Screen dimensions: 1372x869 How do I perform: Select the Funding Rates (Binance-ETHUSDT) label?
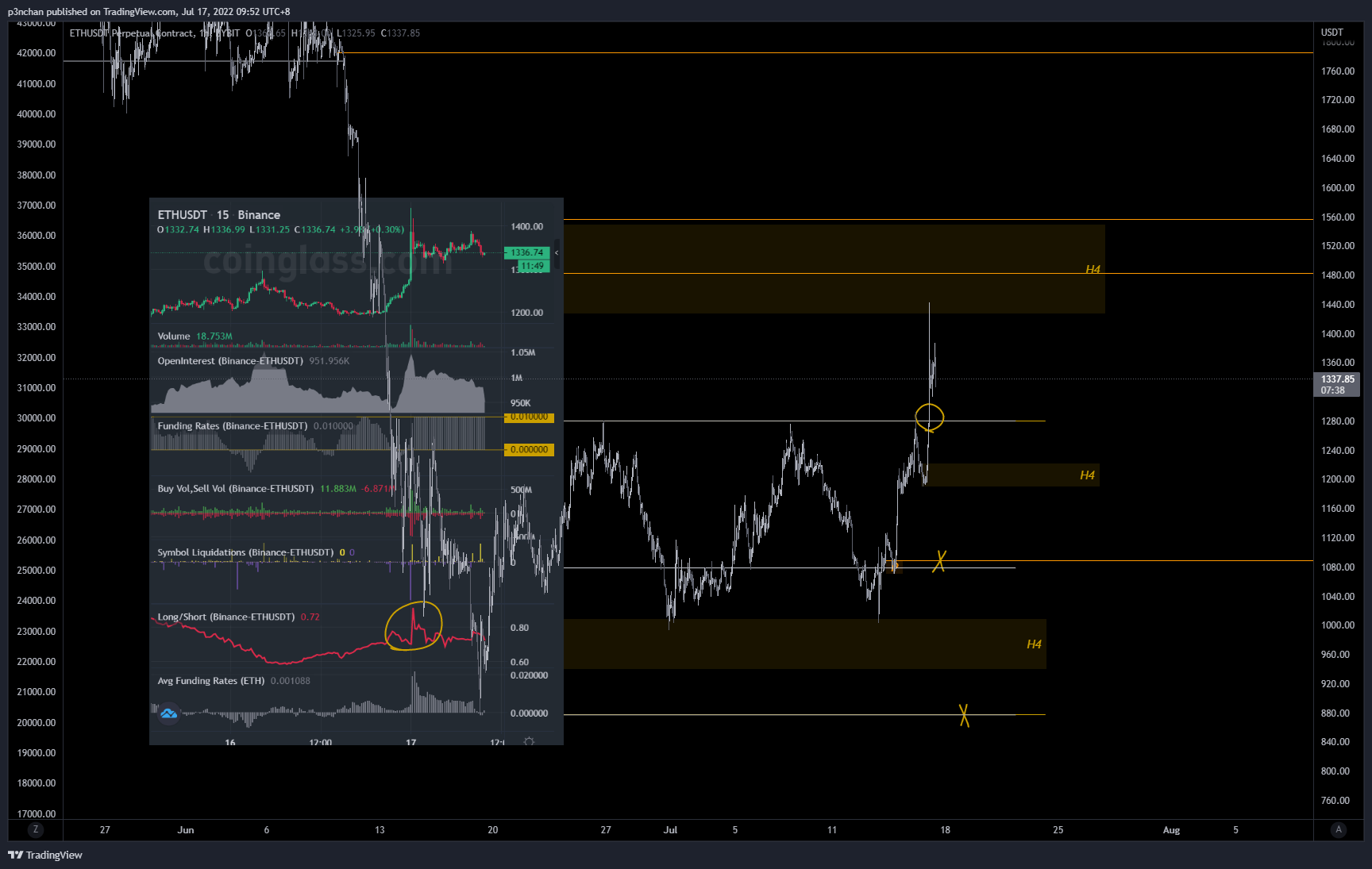(232, 426)
